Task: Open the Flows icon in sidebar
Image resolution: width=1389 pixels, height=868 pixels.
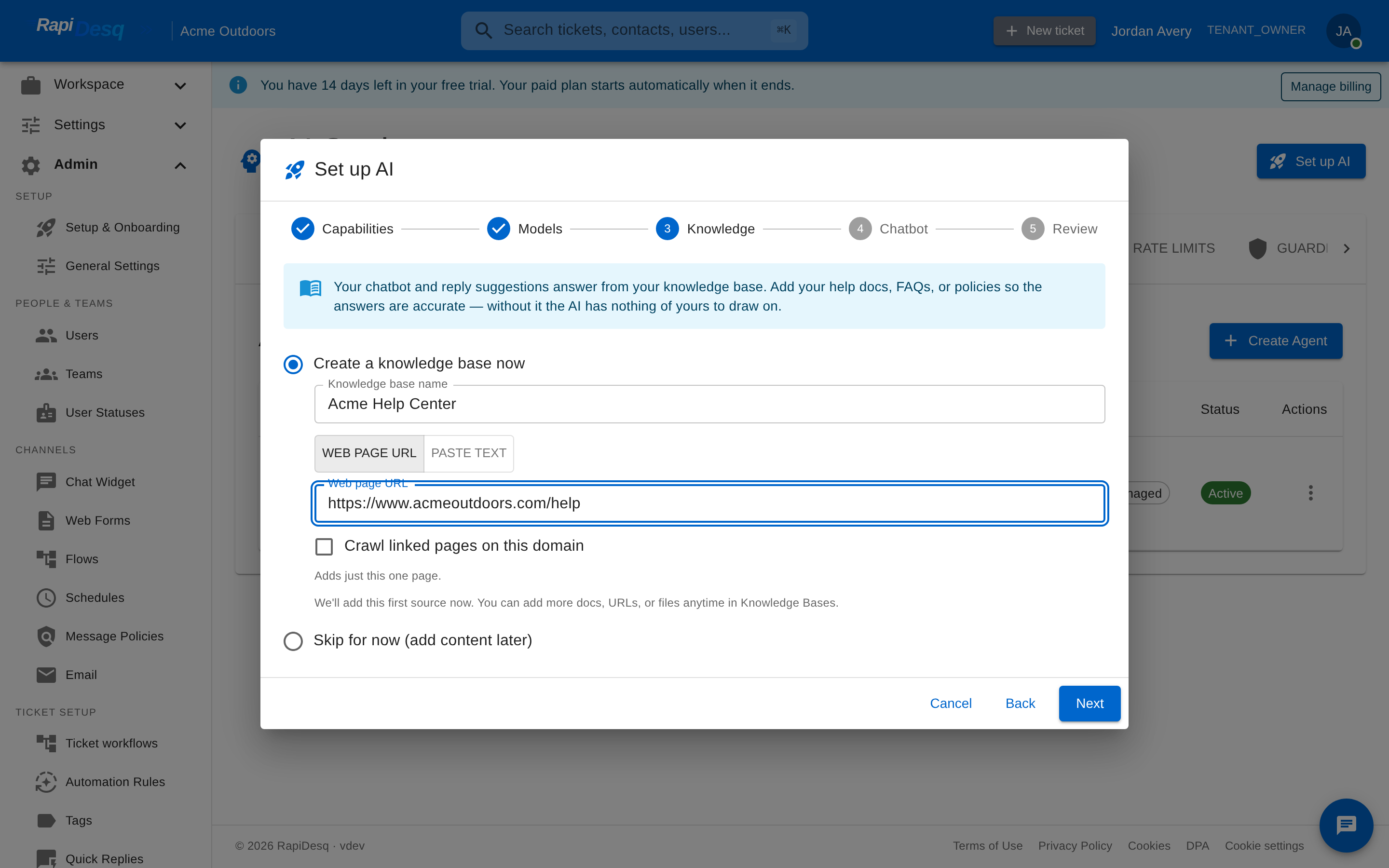Action: click(x=46, y=559)
